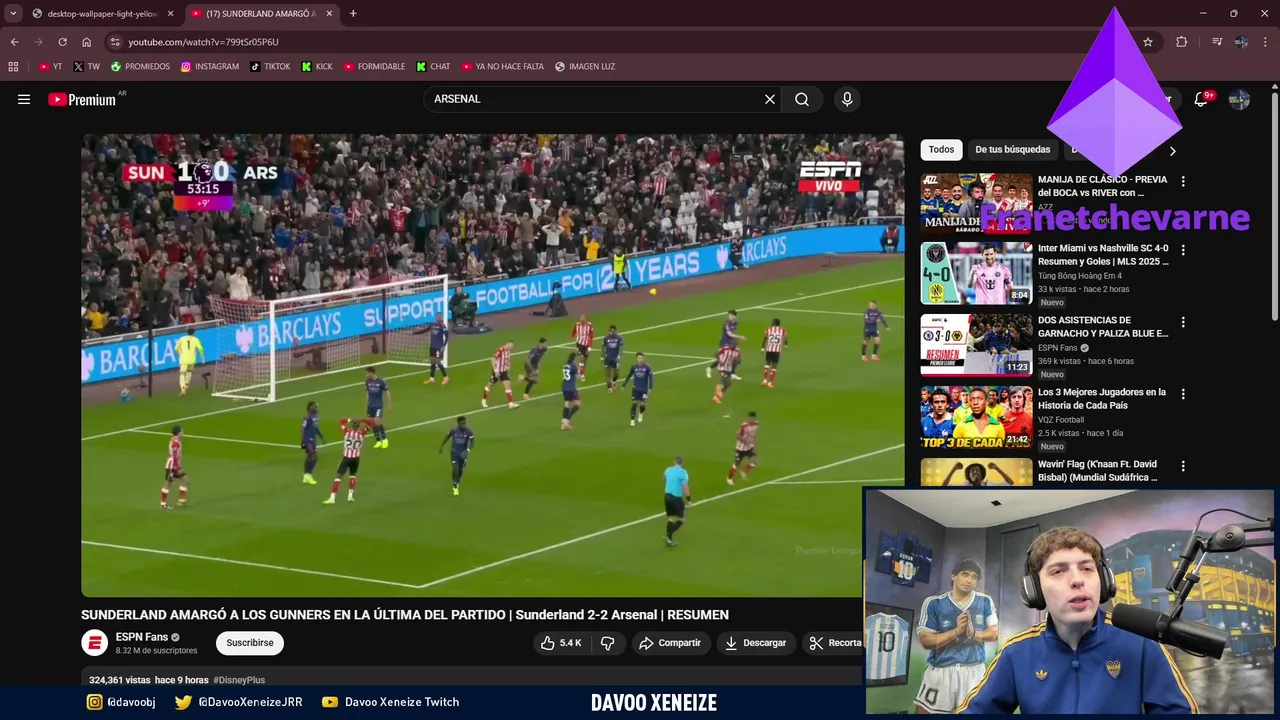Open the apps grid in bookmarks bar

(13, 67)
